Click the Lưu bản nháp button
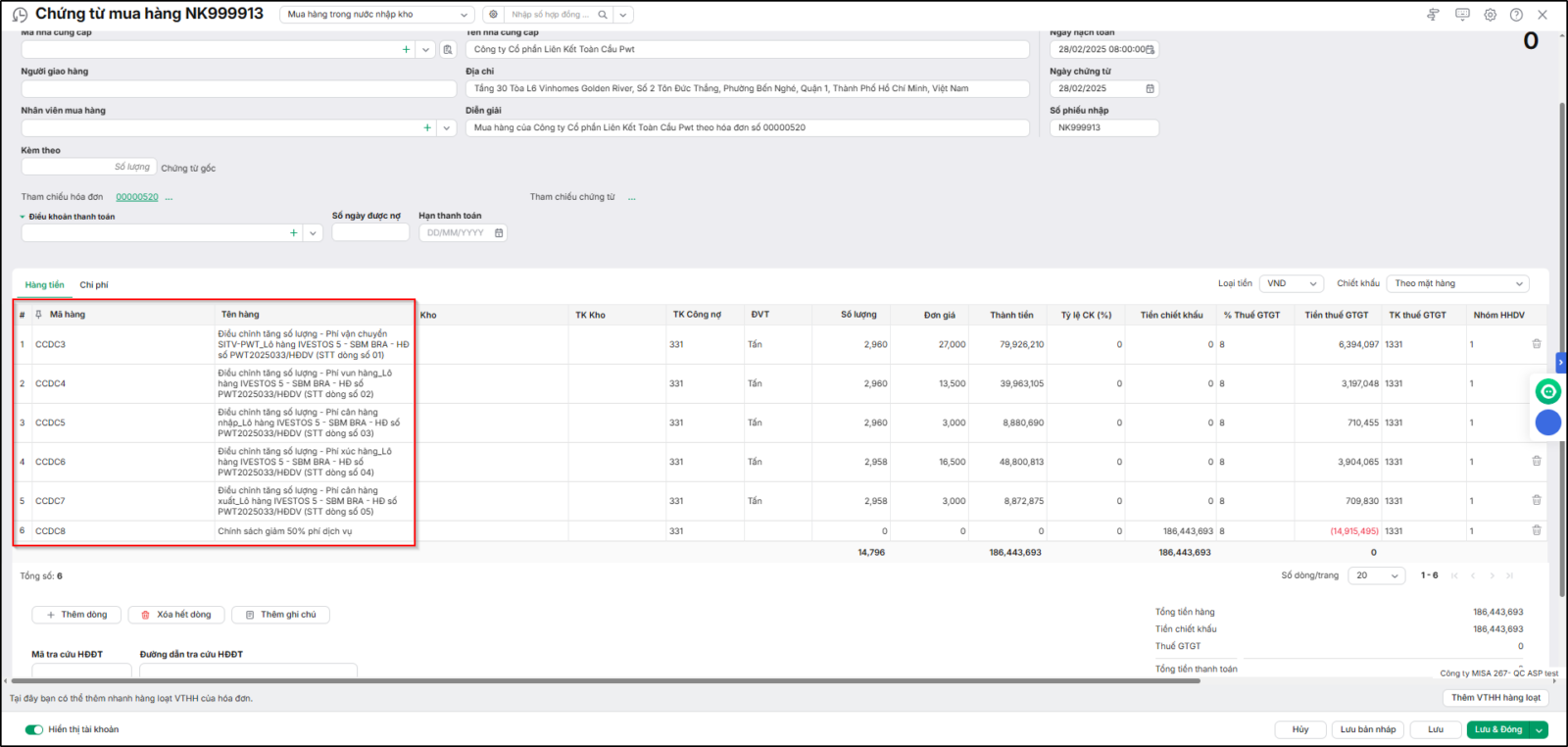Image resolution: width=1568 pixels, height=747 pixels. click(1368, 729)
